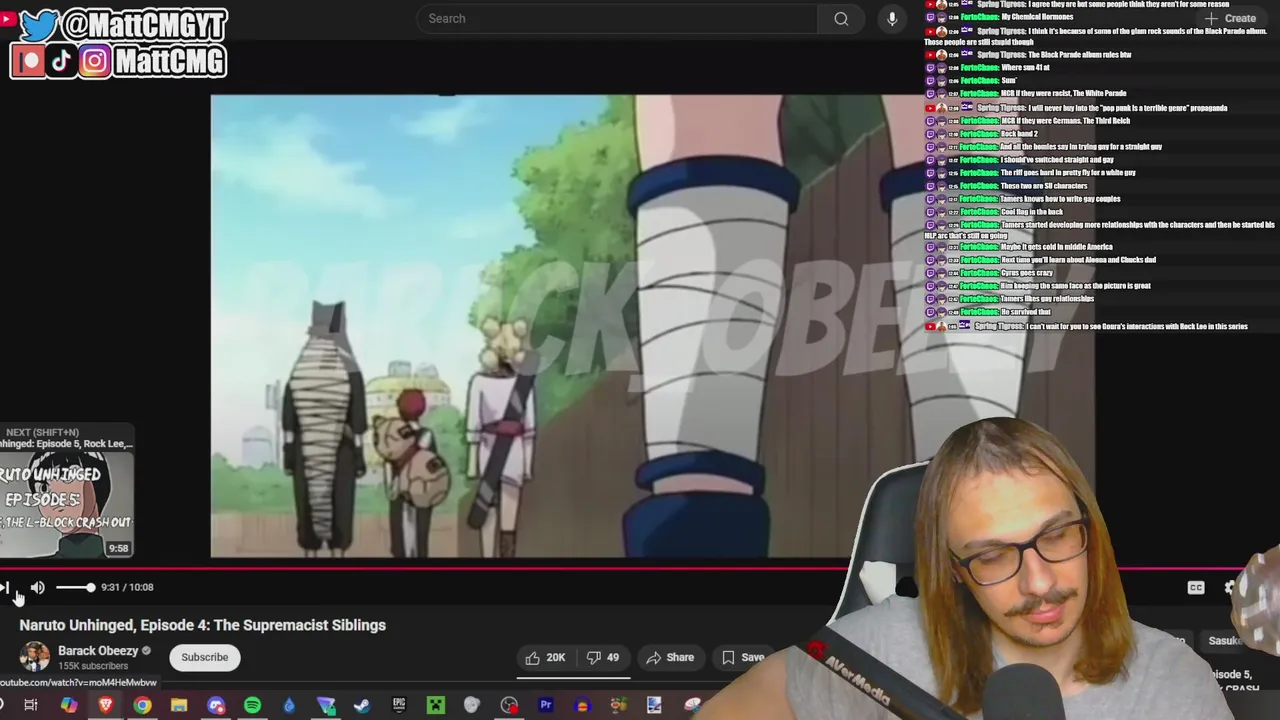Click the Next video skip button

5,588
